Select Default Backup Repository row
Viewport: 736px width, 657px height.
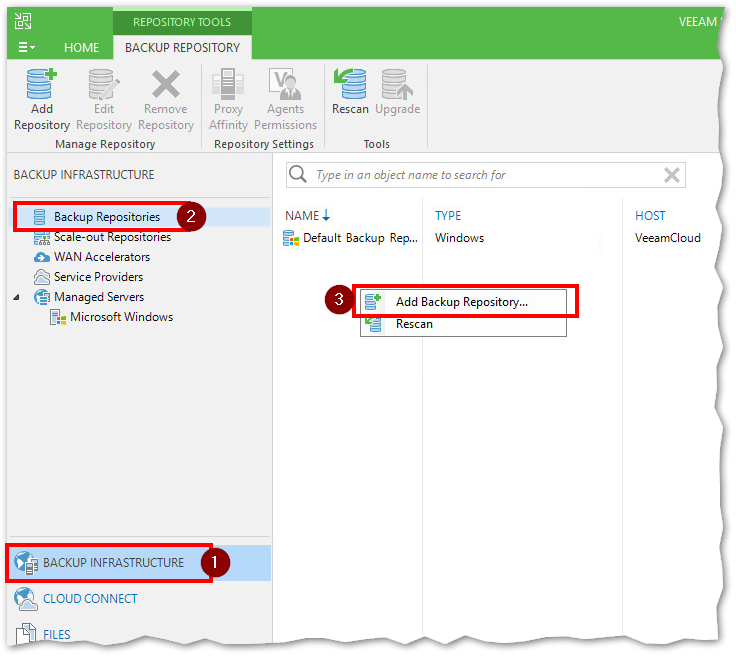click(x=360, y=238)
